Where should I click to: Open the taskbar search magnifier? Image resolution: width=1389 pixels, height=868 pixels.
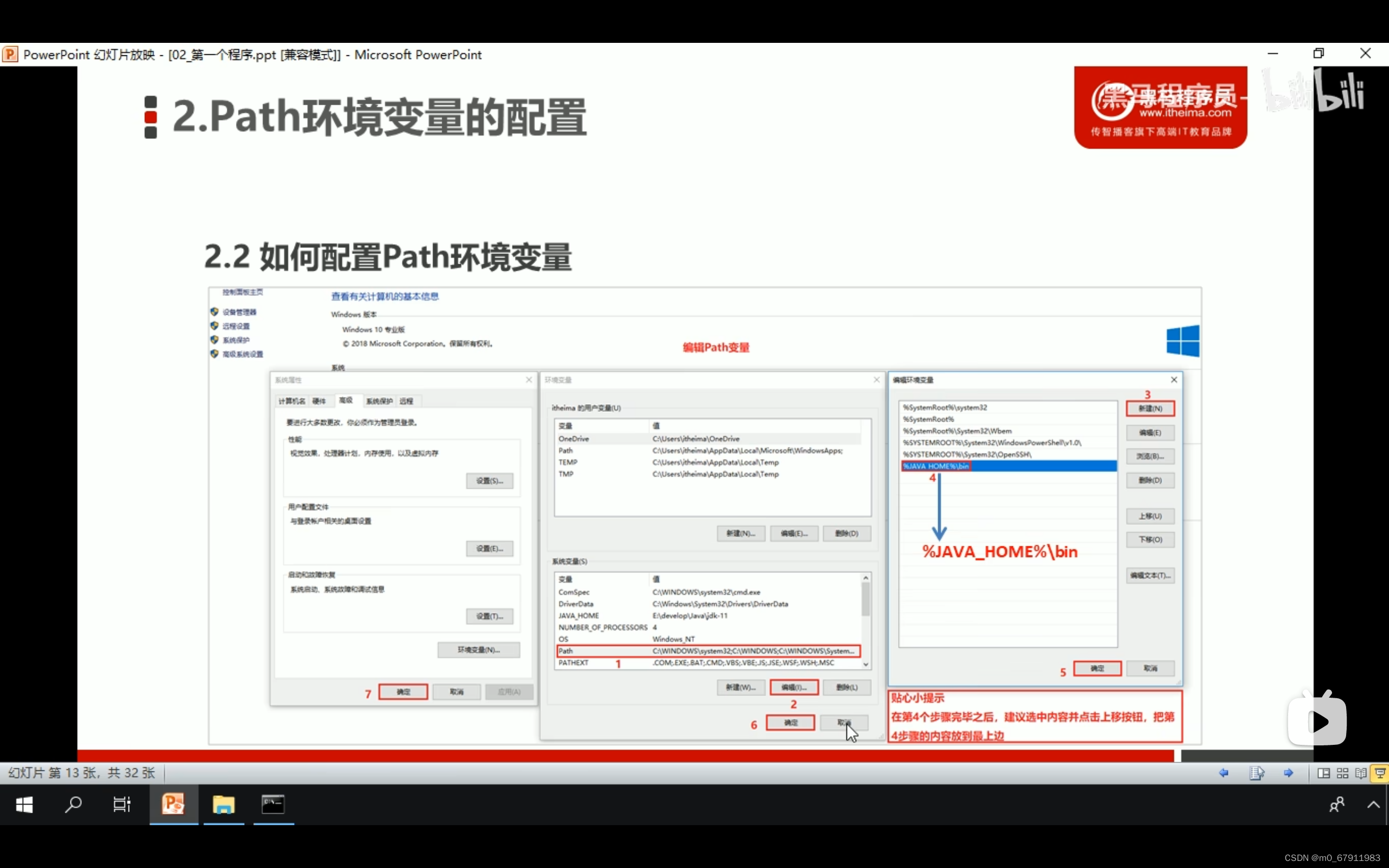click(73, 805)
